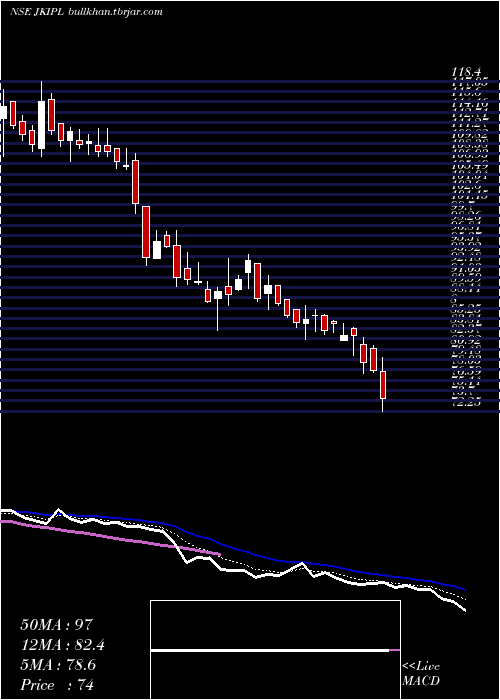The width and height of the screenshot is (500, 700).
Task: Select the 12MA : 82.4 readout
Action: point(62,645)
